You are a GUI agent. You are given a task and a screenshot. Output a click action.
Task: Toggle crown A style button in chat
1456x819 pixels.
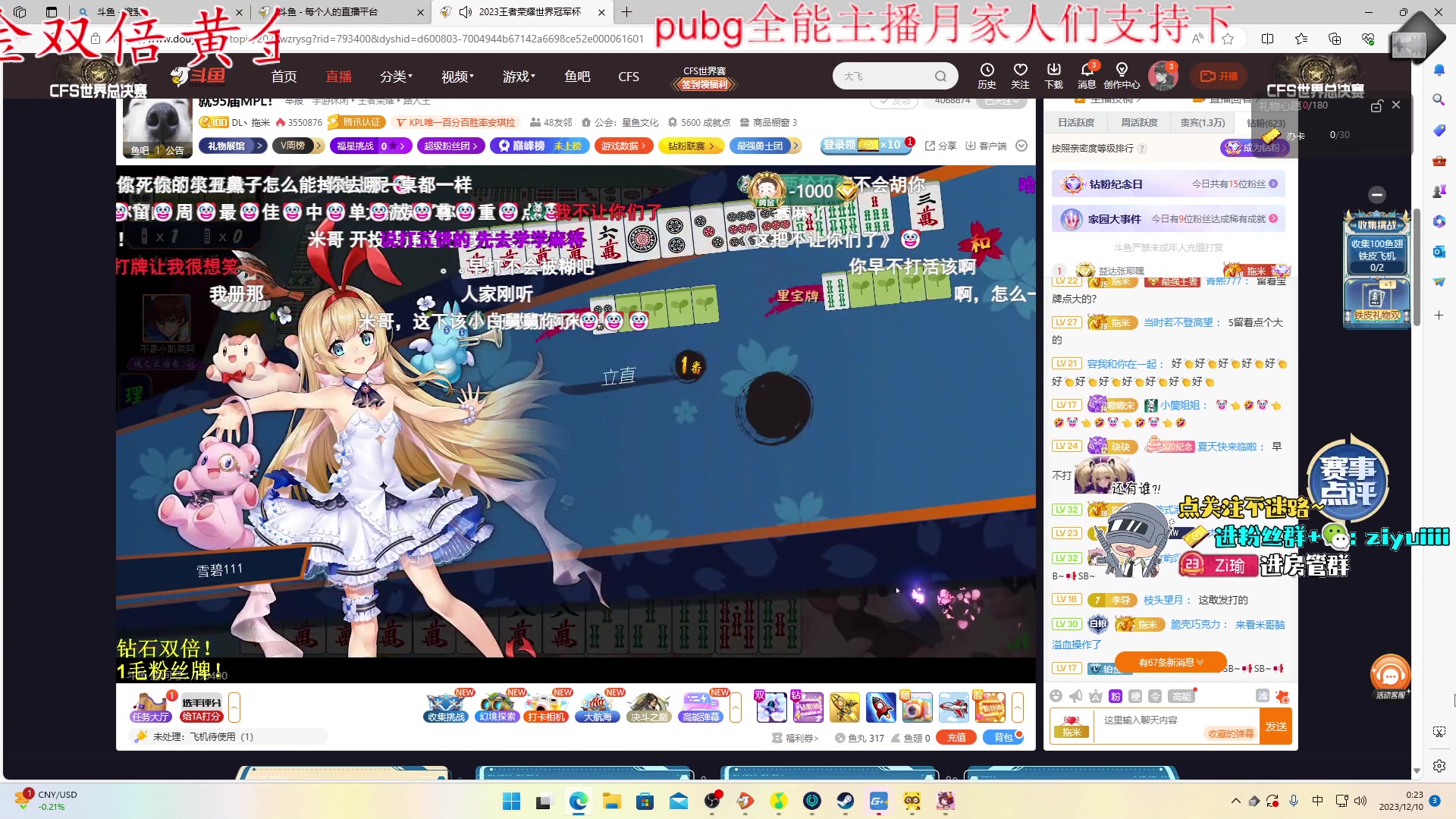point(1095,696)
